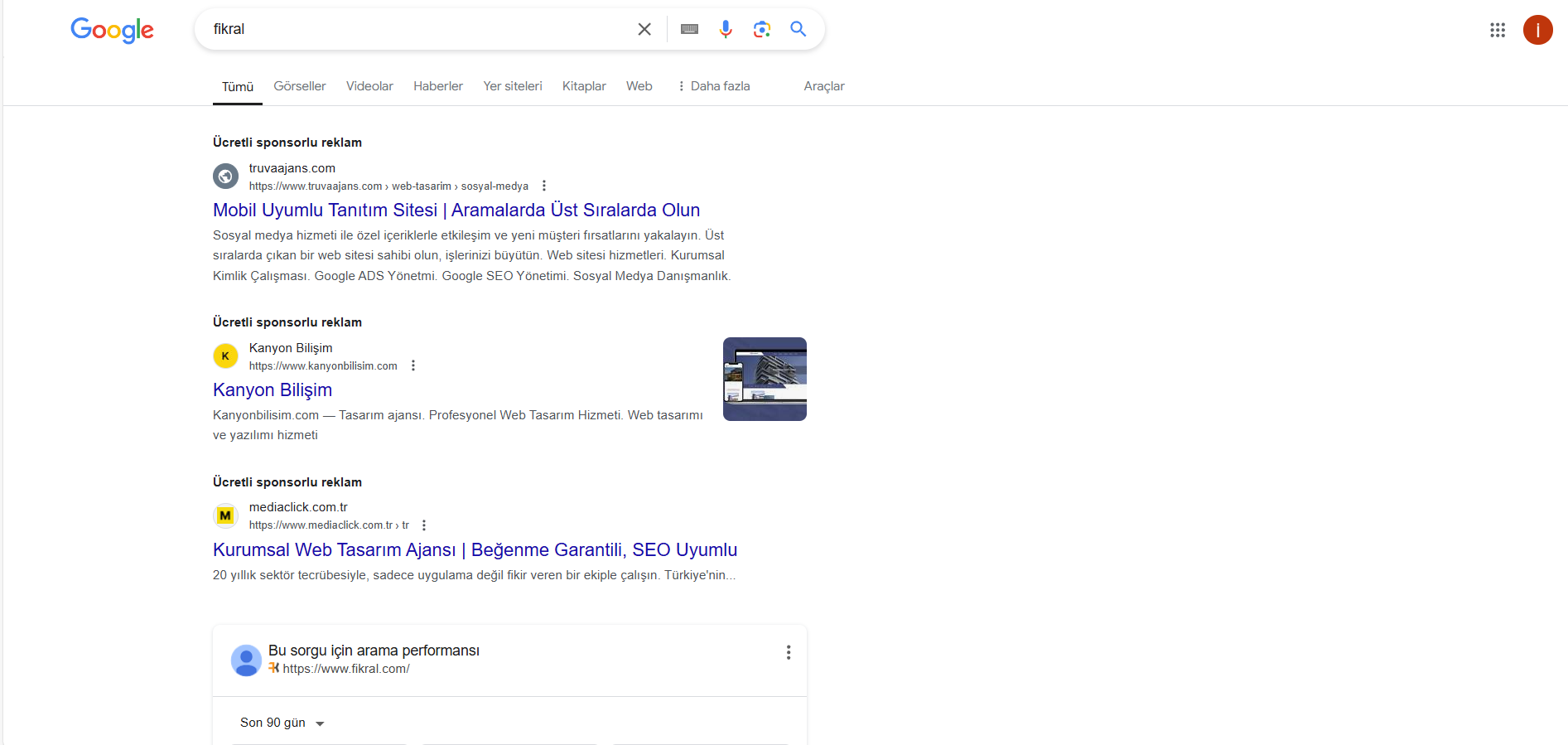
Task: Select the Tümü tab
Action: 238,86
